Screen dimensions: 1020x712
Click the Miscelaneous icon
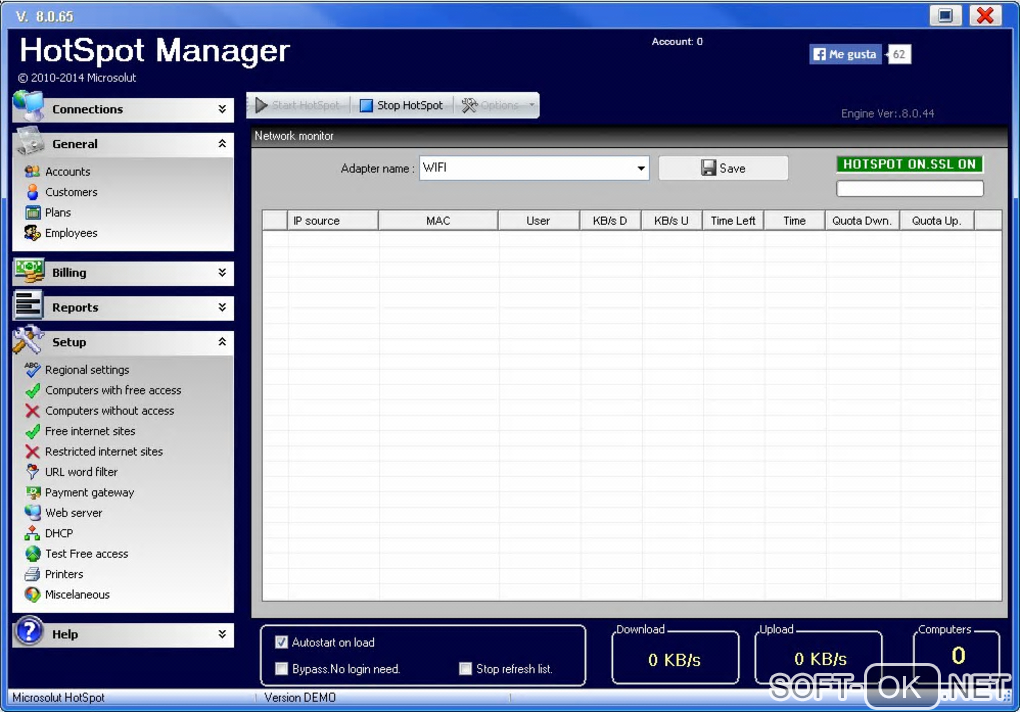(33, 594)
